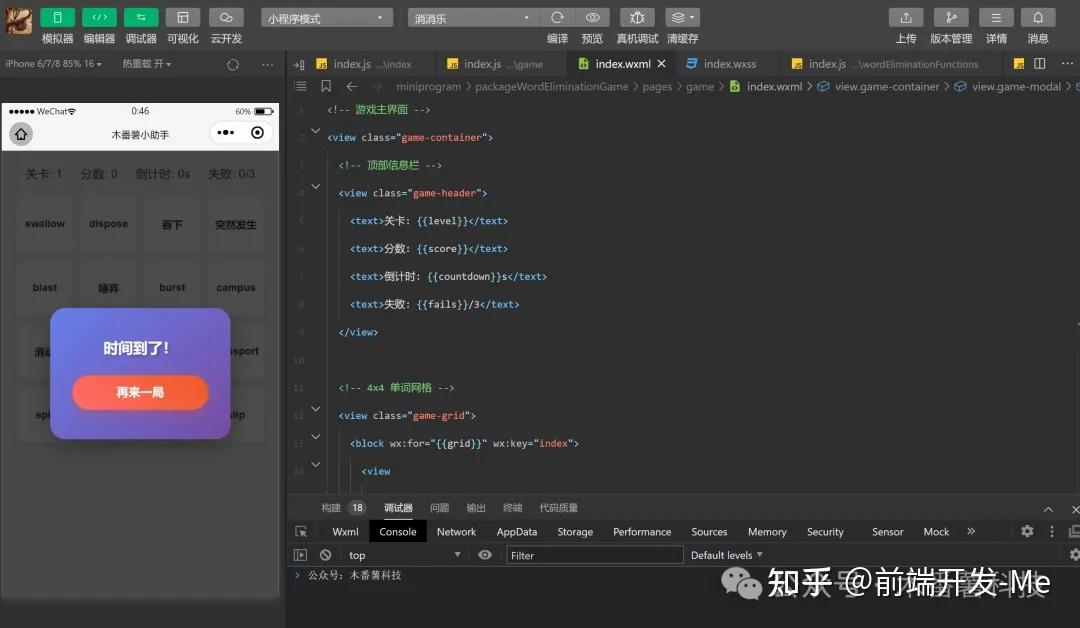Image resolution: width=1080 pixels, height=628 pixels.
Task: Tap the dispose word tile
Action: (108, 224)
